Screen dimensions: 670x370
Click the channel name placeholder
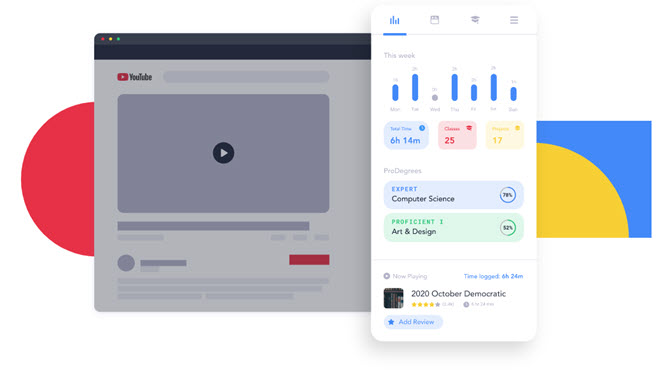[163, 263]
